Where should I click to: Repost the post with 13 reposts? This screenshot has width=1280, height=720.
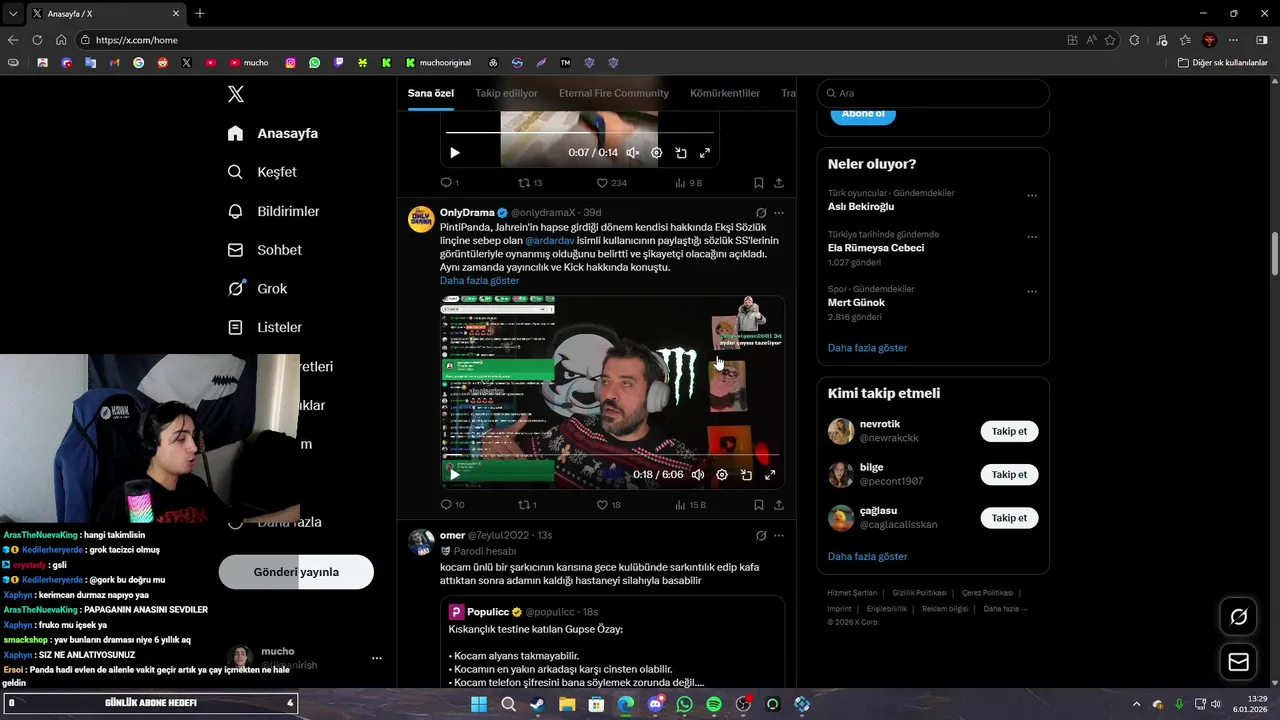click(x=530, y=183)
